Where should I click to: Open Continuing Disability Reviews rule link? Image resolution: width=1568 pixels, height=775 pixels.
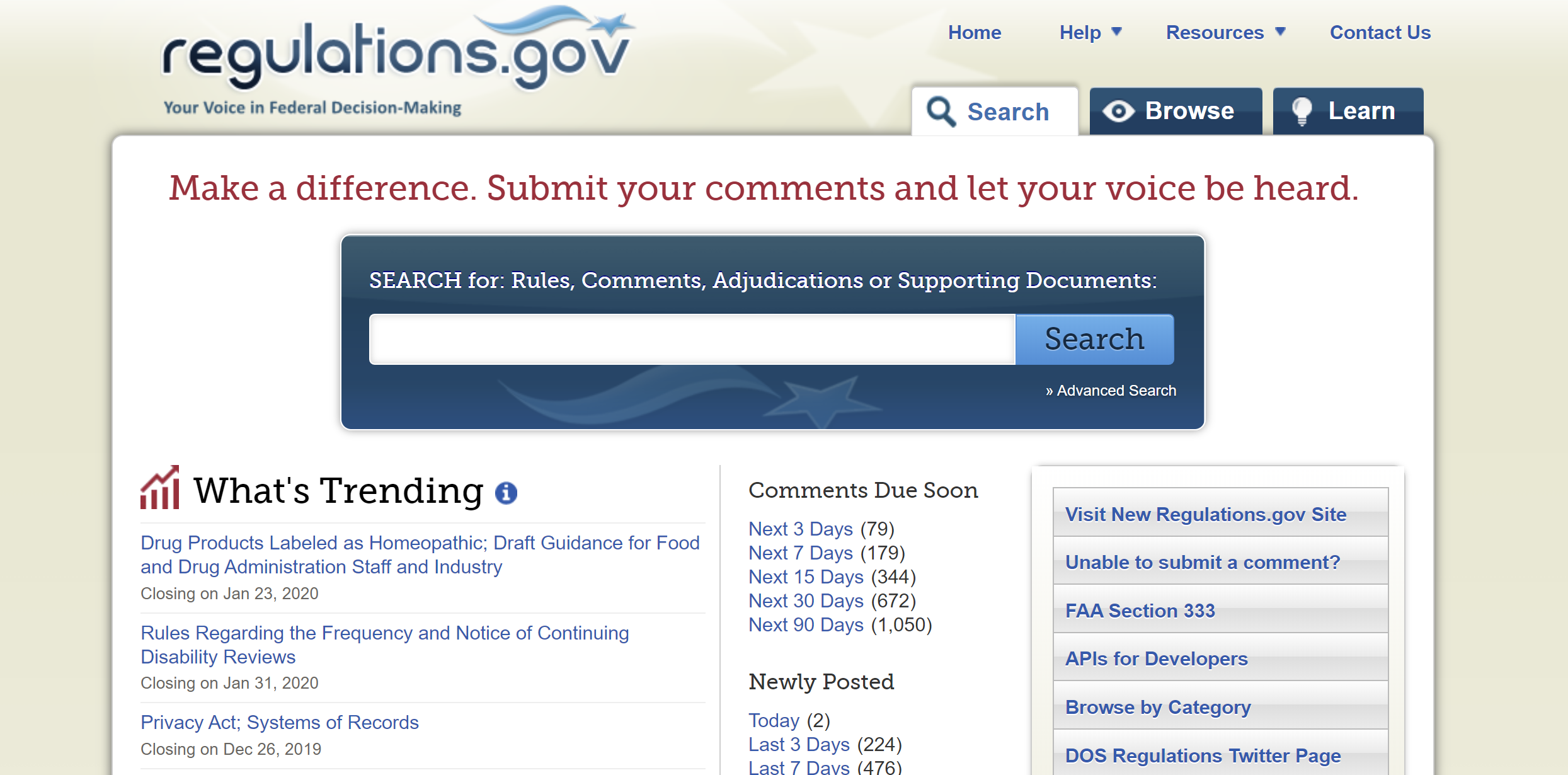pyautogui.click(x=384, y=645)
